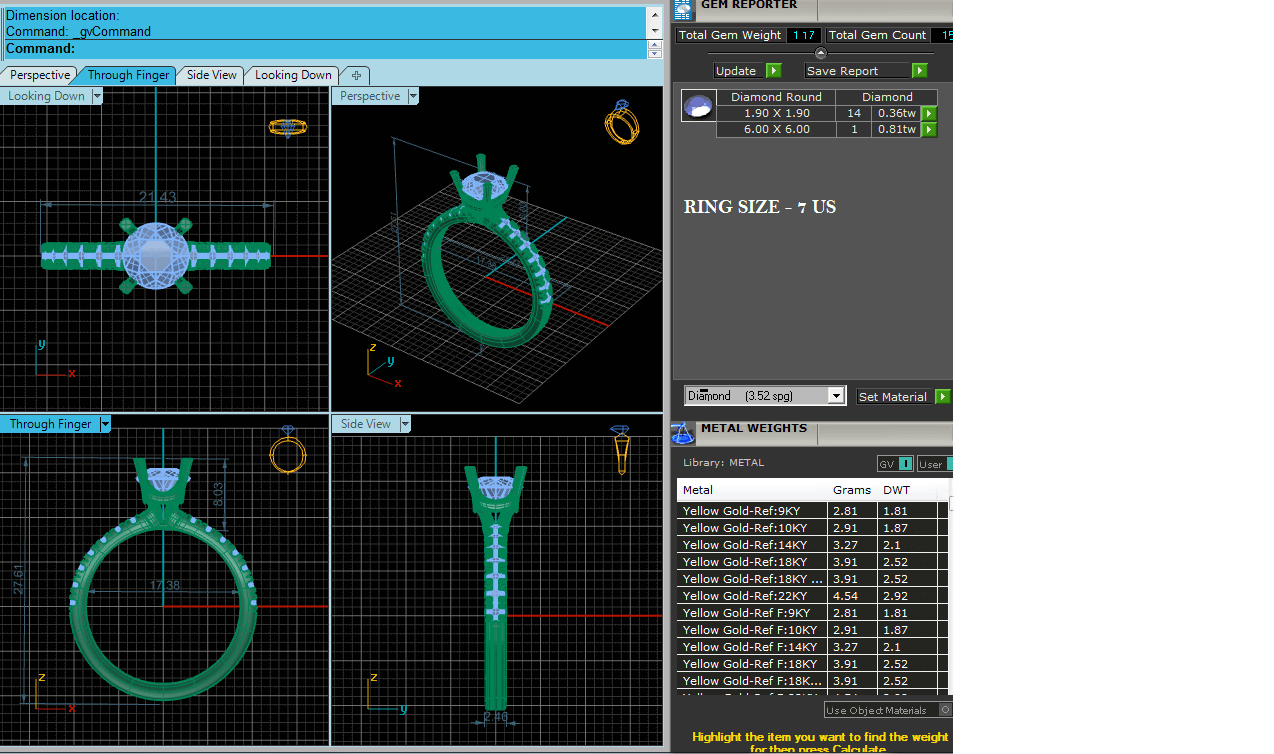The image size is (1274, 754).
Task: Add a new viewport tab with plus icon
Action: point(356,75)
